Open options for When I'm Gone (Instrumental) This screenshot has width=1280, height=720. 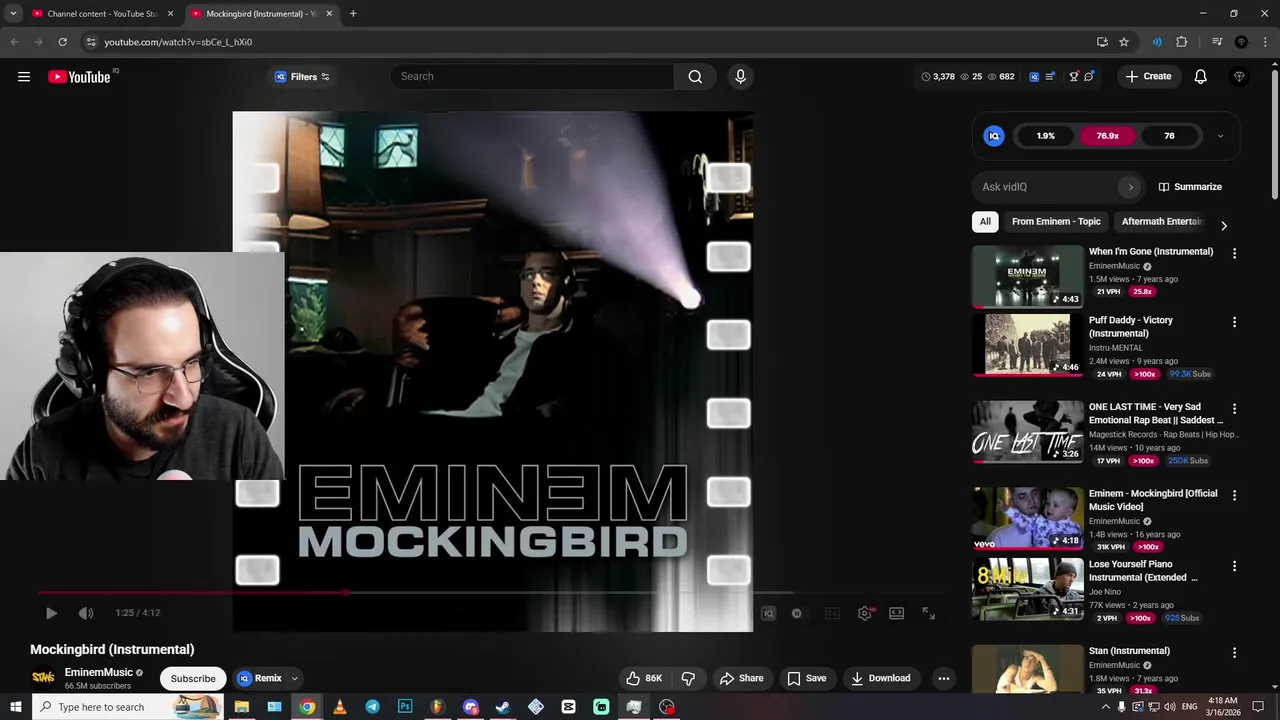[1234, 254]
